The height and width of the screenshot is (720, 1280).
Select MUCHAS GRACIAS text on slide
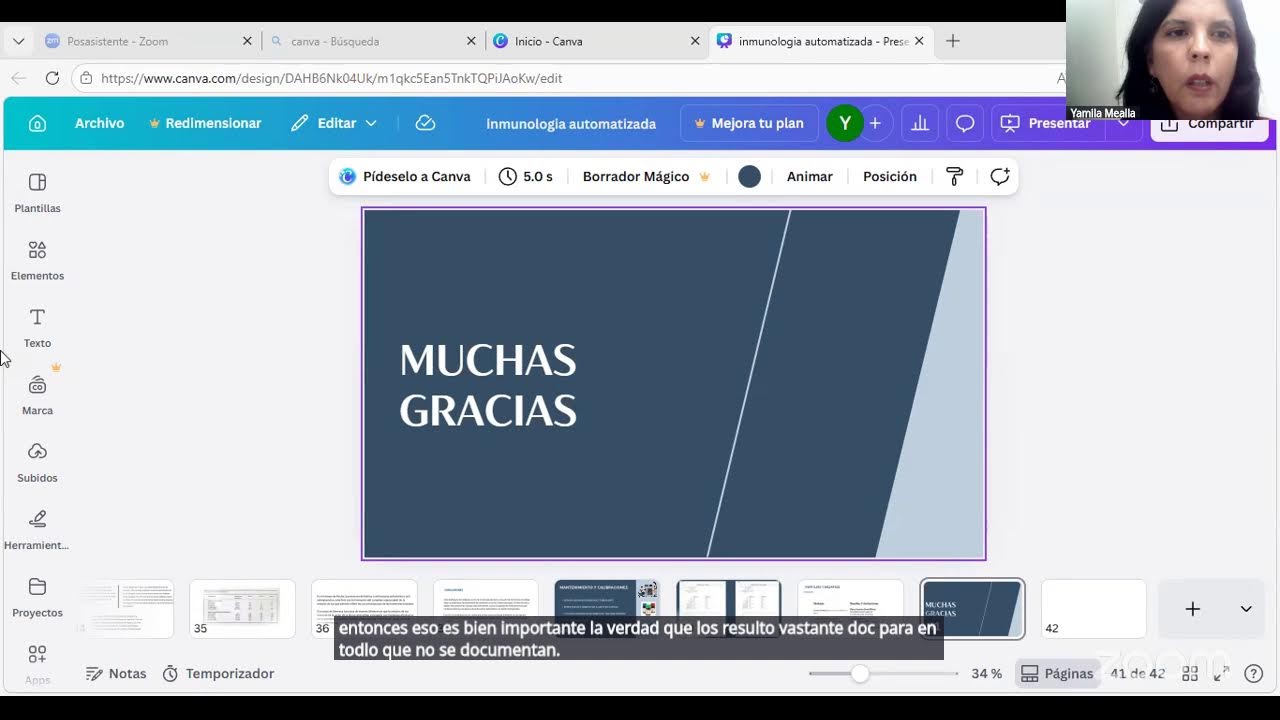point(488,385)
